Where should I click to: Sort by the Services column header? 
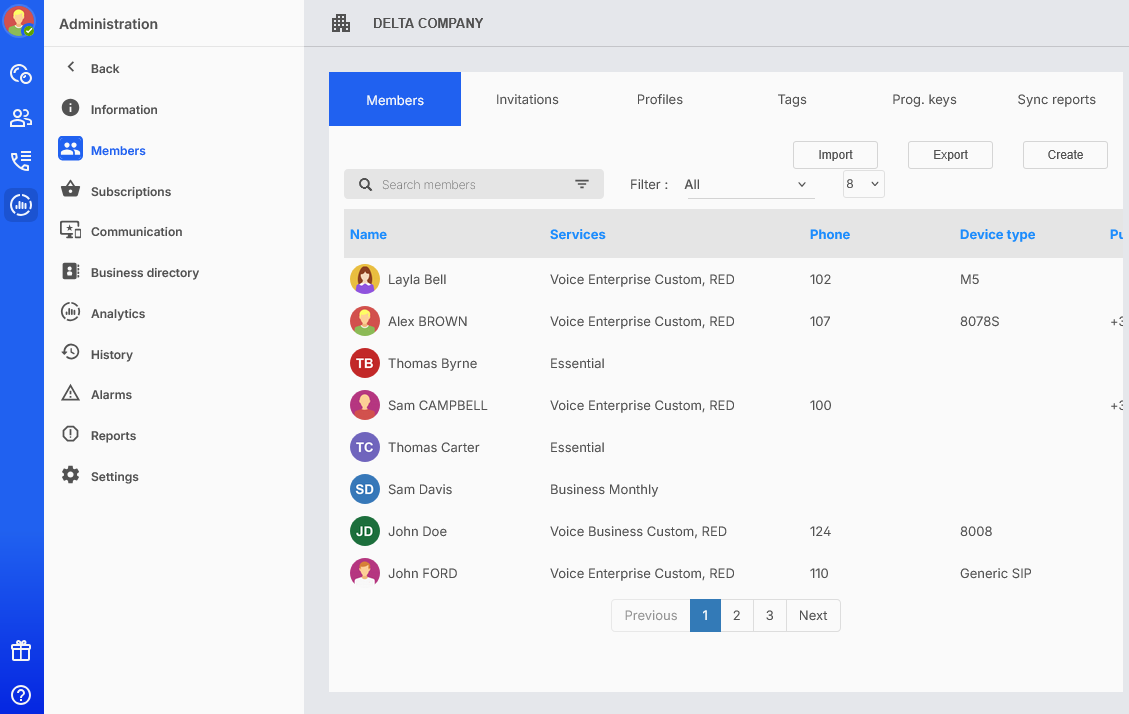(x=577, y=234)
